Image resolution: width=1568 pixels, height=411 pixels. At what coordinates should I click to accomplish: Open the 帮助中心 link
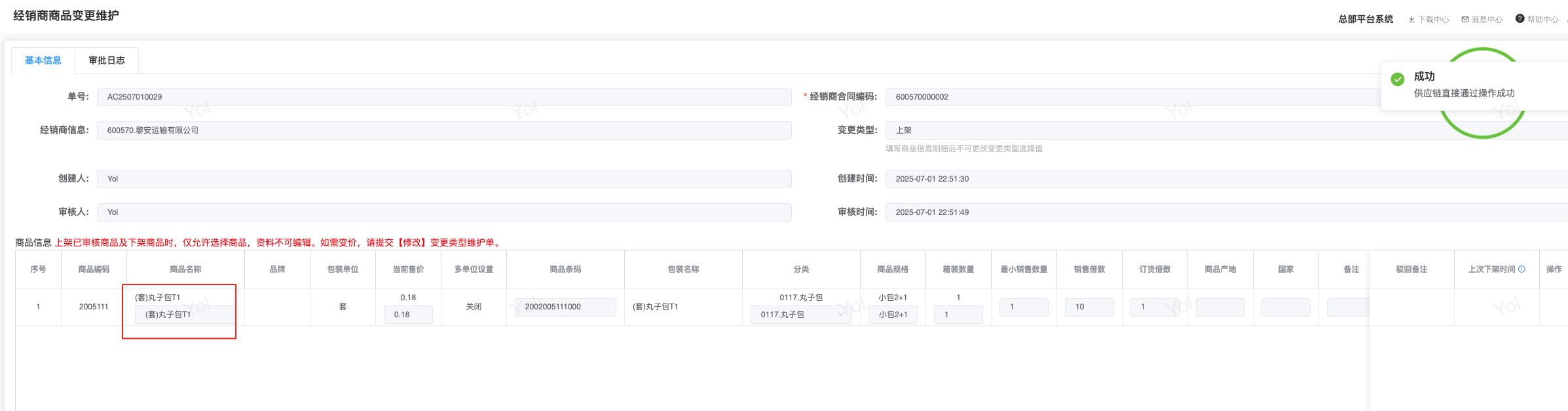point(1542,20)
